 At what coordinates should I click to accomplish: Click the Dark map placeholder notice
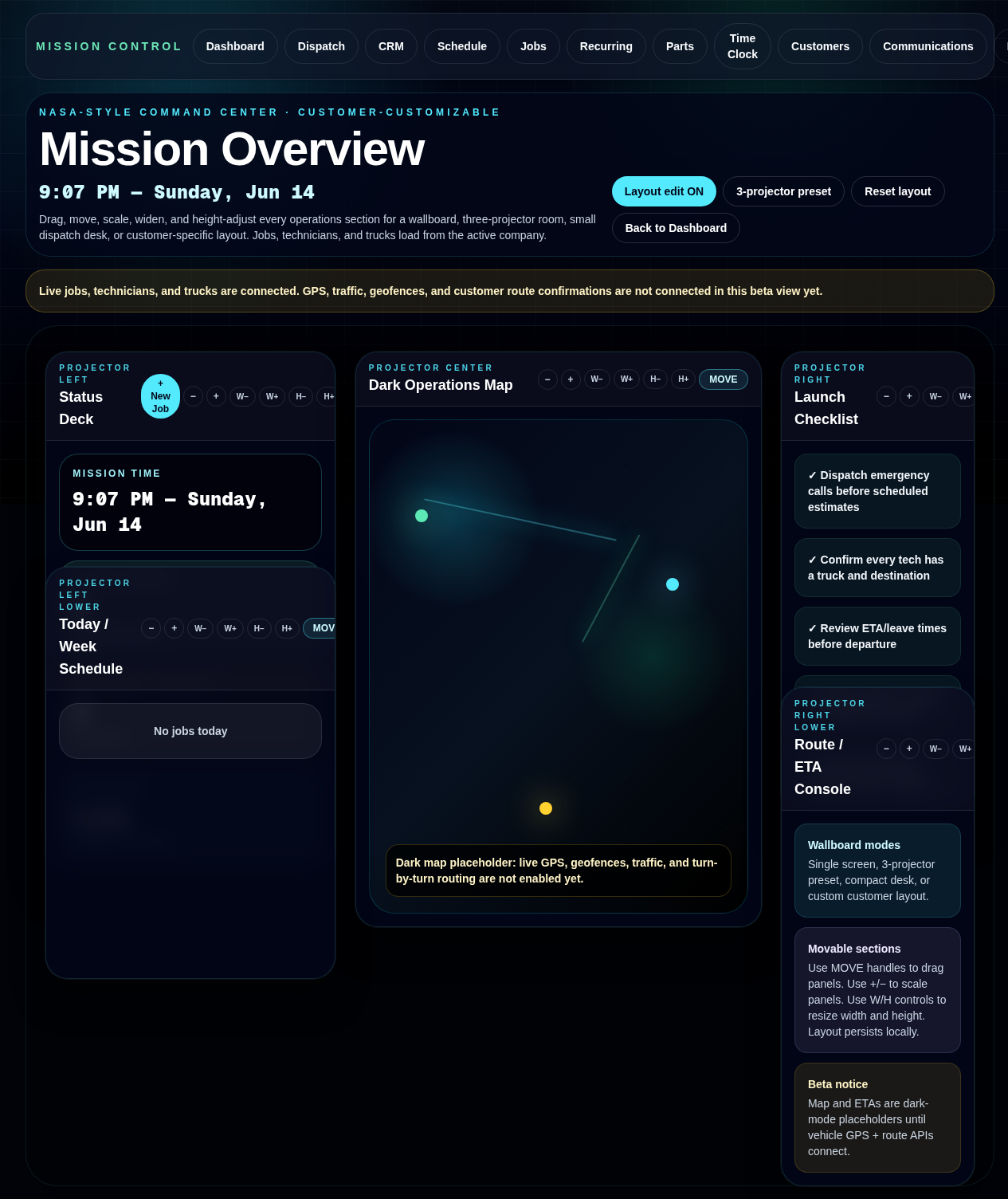pos(559,871)
